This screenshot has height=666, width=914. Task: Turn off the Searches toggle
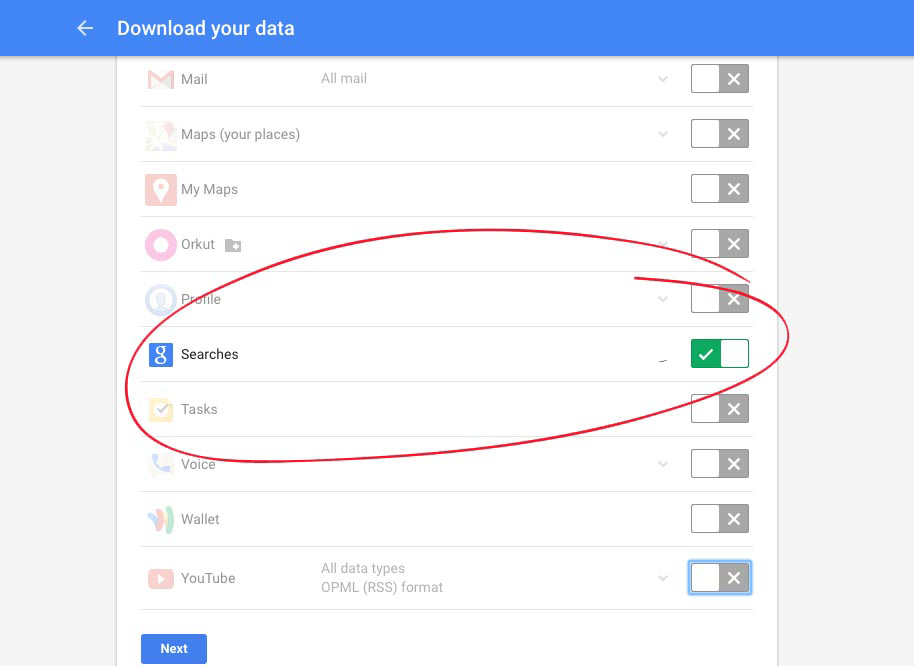point(719,354)
